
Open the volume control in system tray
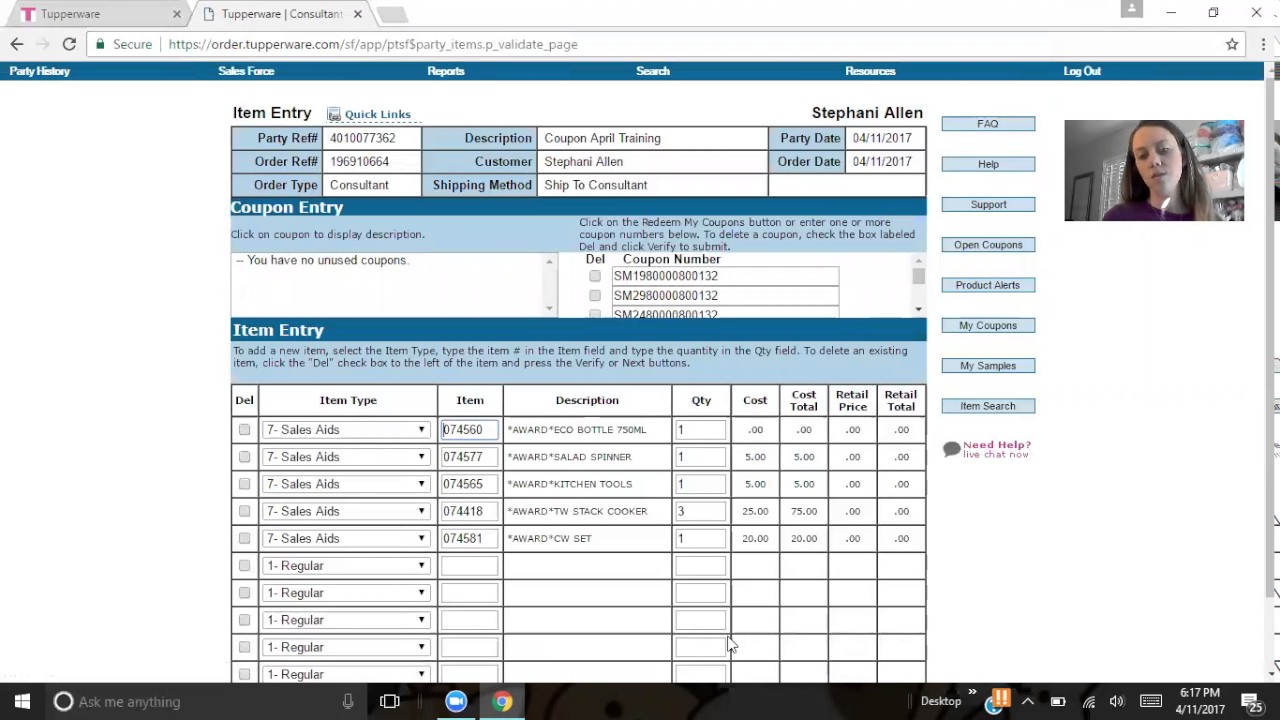[1117, 701]
